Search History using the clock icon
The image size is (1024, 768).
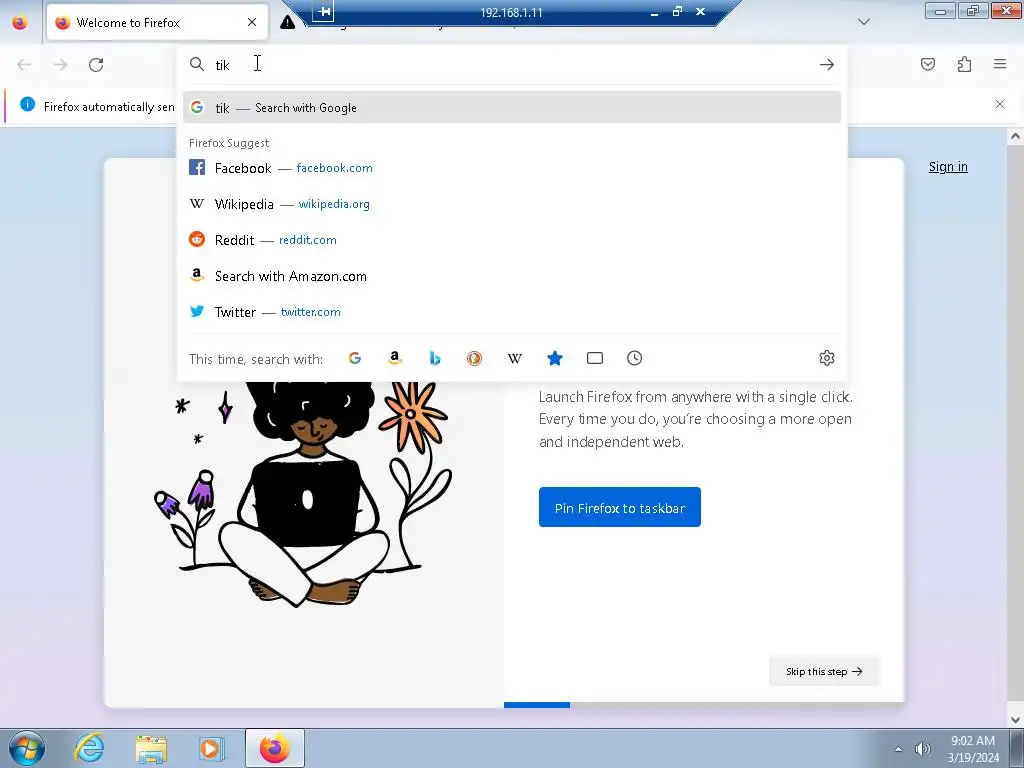[x=634, y=358]
